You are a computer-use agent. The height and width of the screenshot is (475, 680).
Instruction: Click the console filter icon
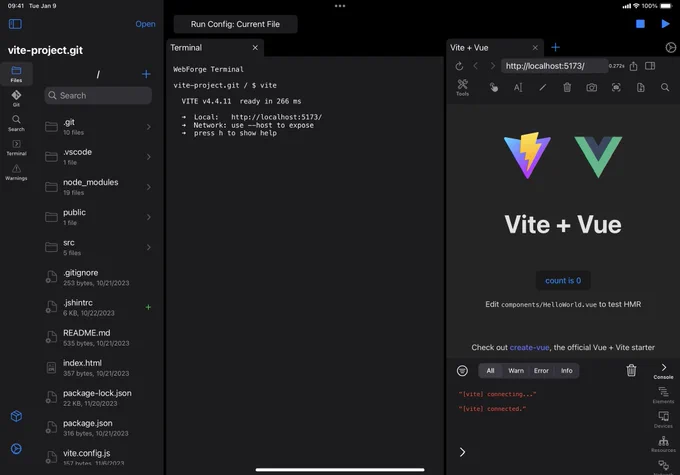tap(462, 370)
